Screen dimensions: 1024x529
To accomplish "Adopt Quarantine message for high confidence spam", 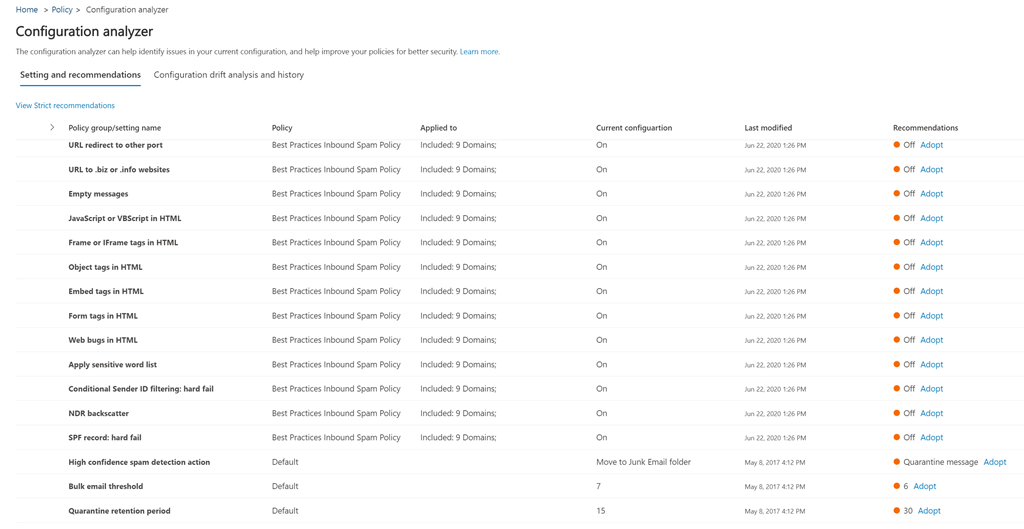I will [994, 462].
